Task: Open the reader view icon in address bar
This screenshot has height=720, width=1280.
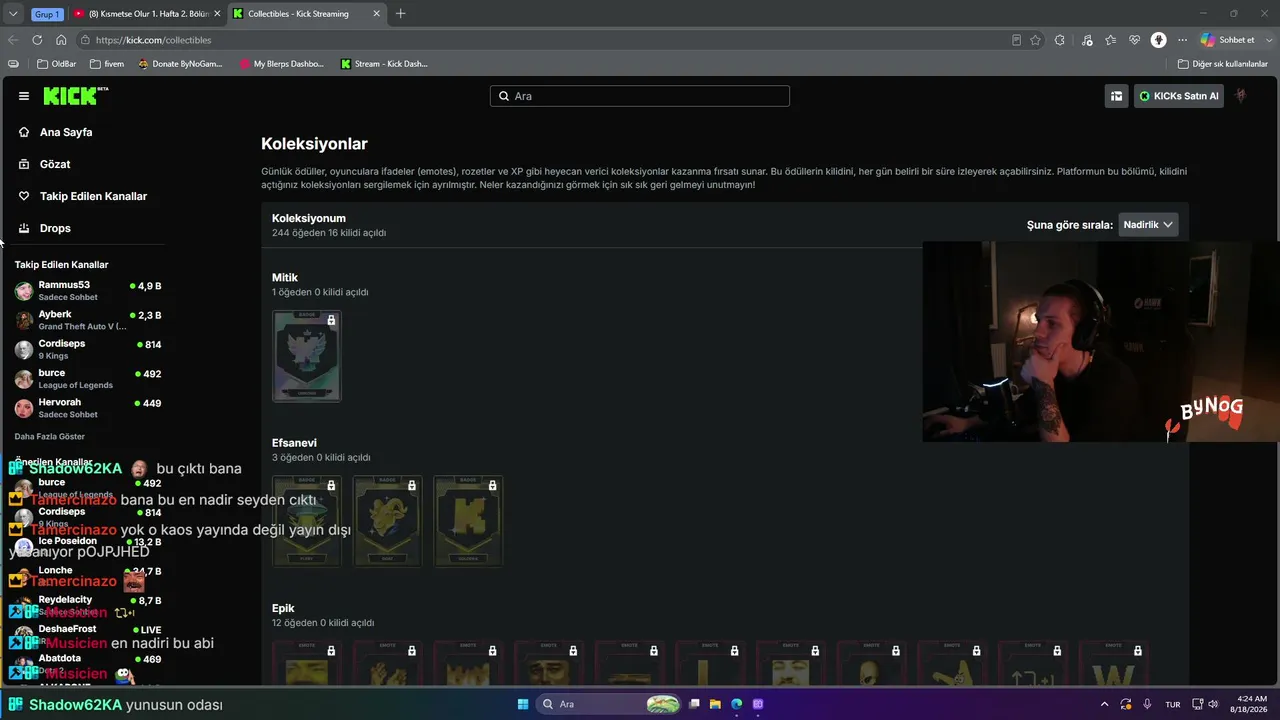Action: click(x=1016, y=40)
